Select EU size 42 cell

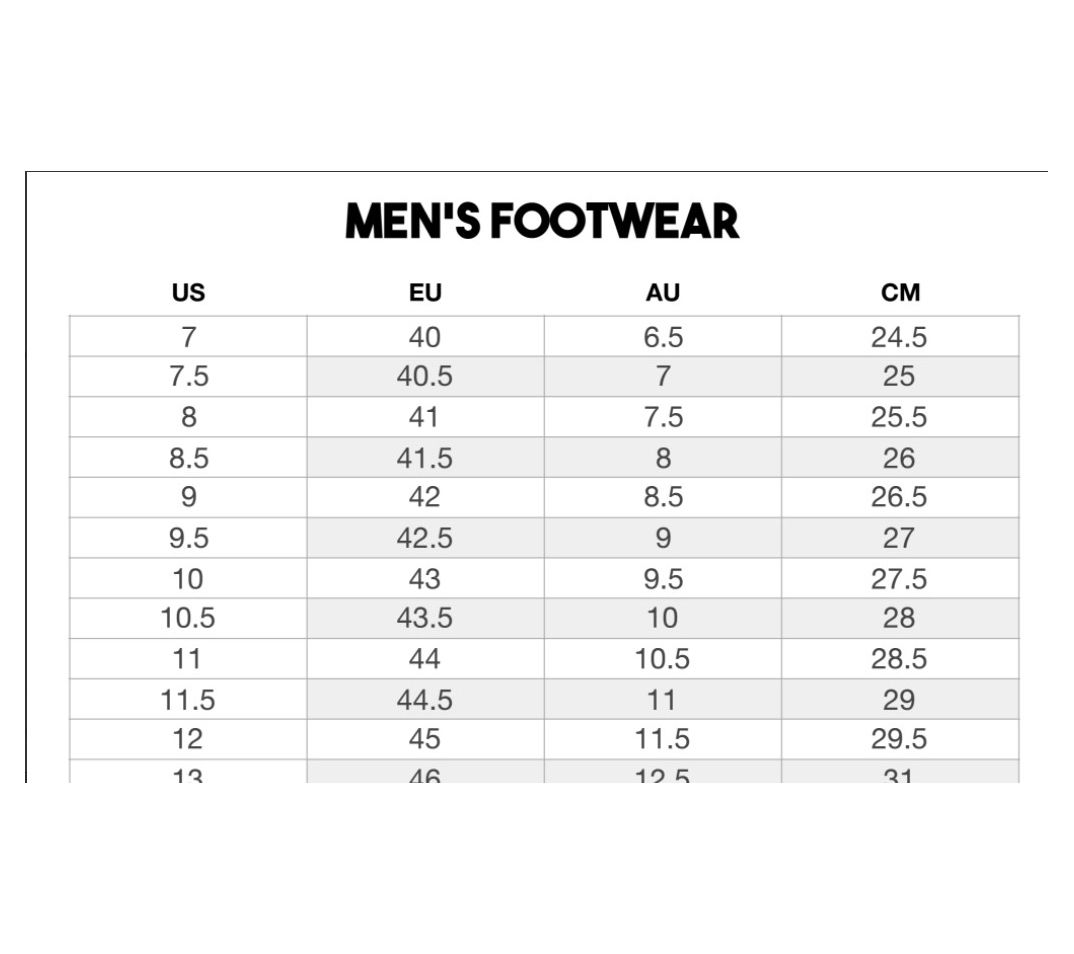point(425,498)
